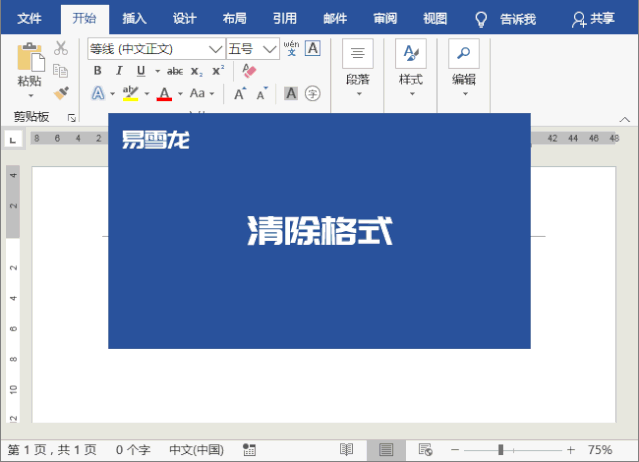Apply red font color
The image size is (639, 462).
pyautogui.click(x=164, y=94)
